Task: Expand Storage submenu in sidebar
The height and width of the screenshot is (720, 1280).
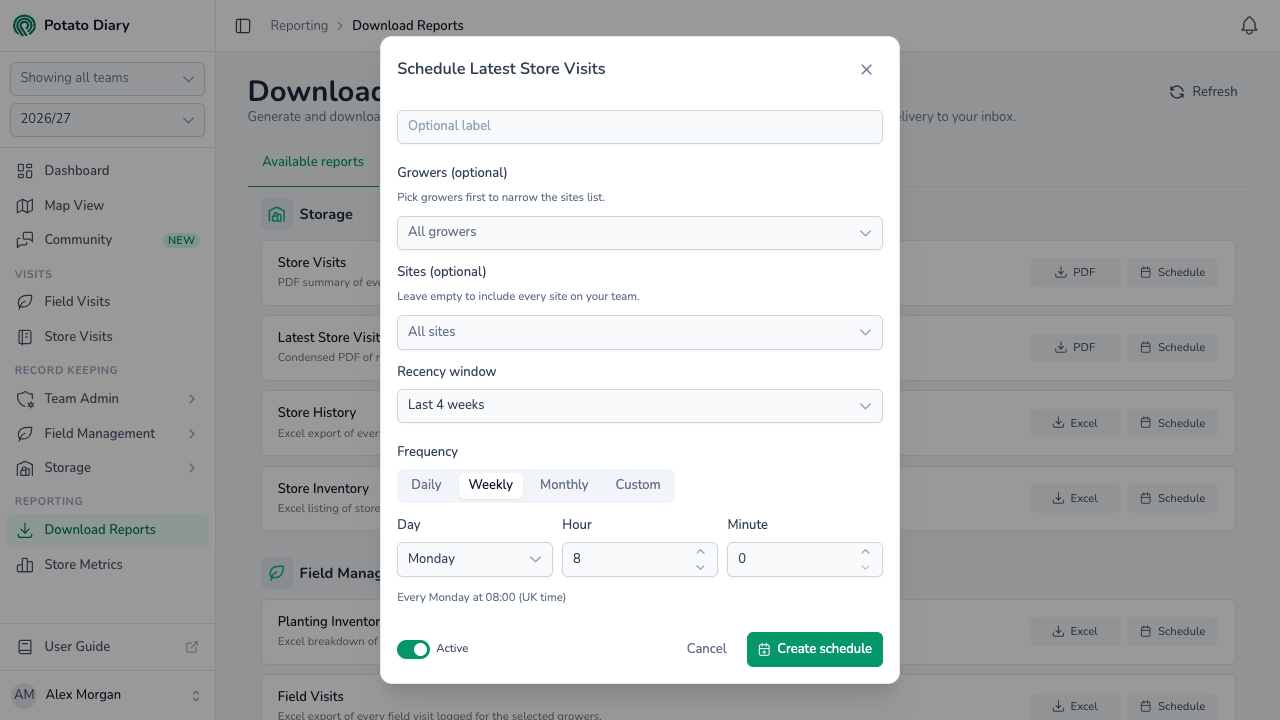Action: coord(108,468)
